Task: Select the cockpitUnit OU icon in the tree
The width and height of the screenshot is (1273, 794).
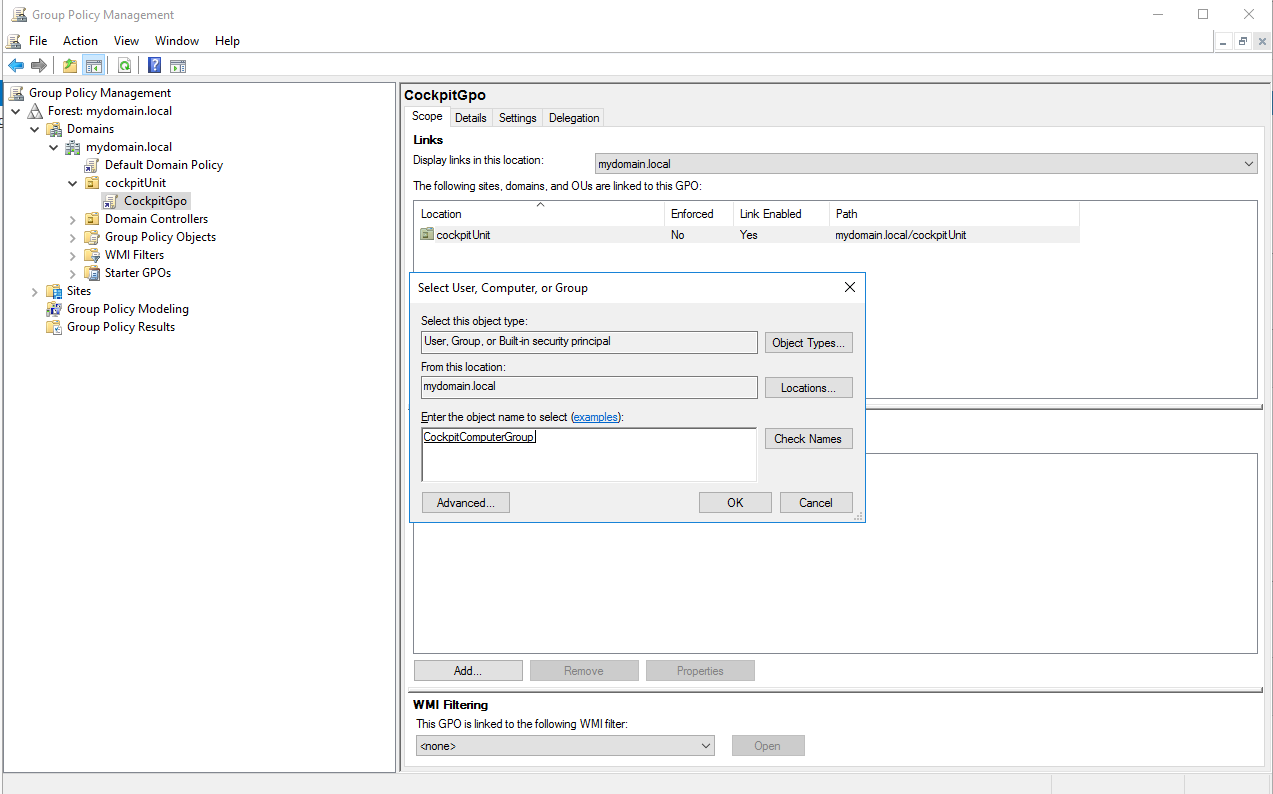Action: [x=92, y=183]
